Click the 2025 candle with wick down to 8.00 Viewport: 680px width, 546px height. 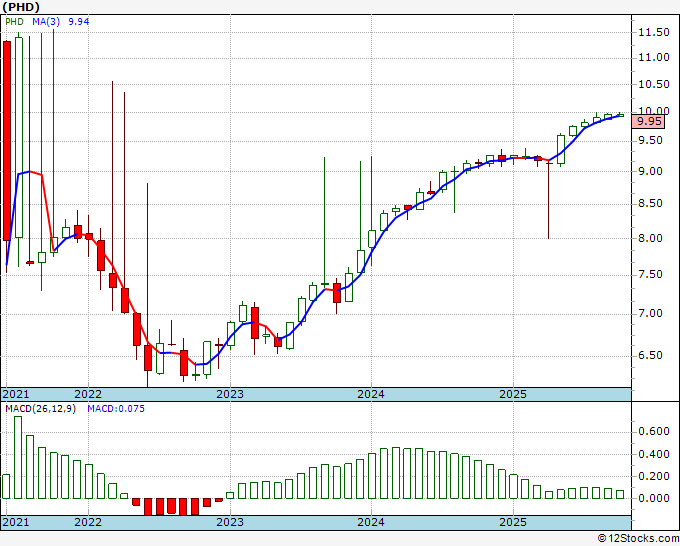(549, 199)
